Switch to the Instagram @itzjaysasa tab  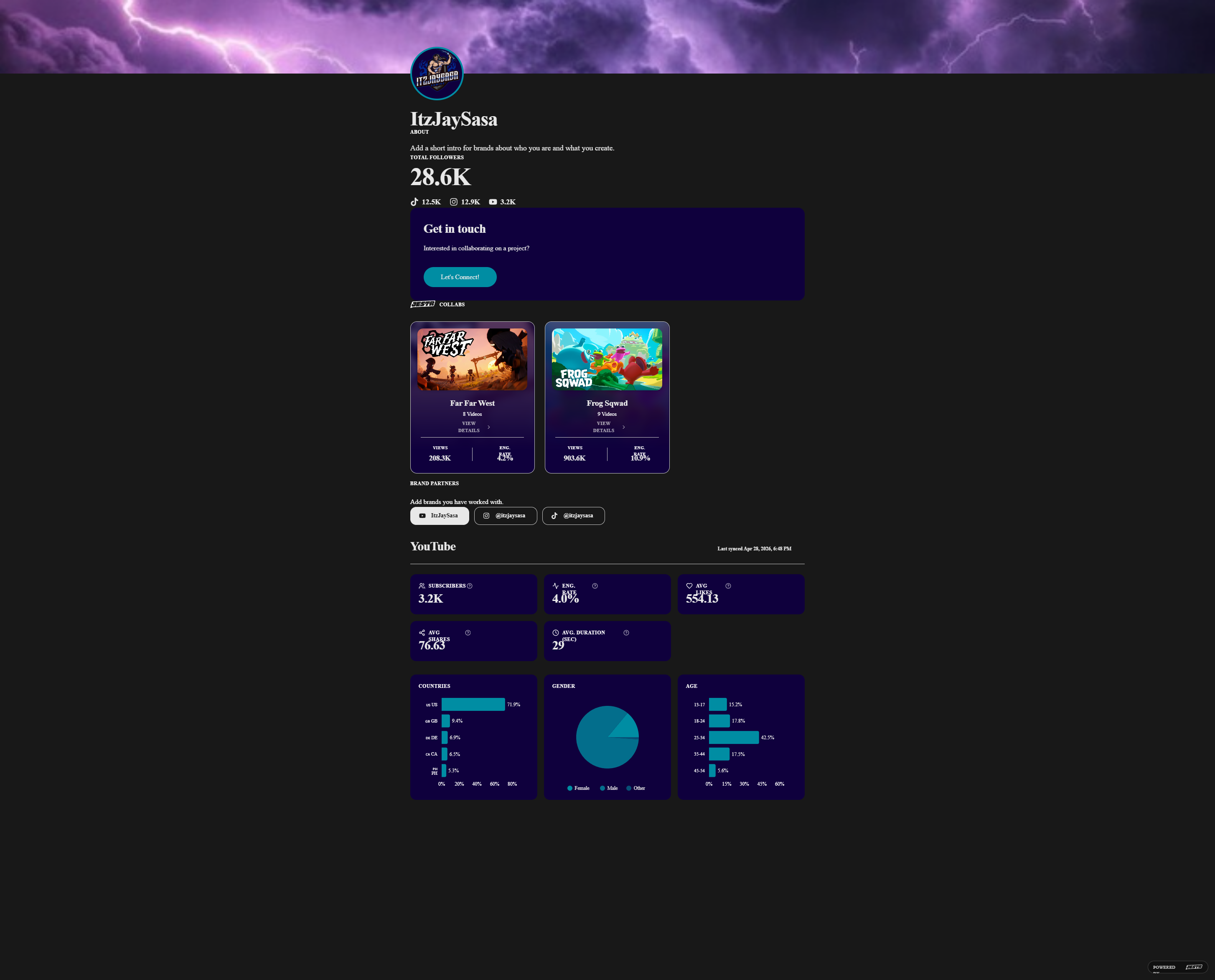506,516
